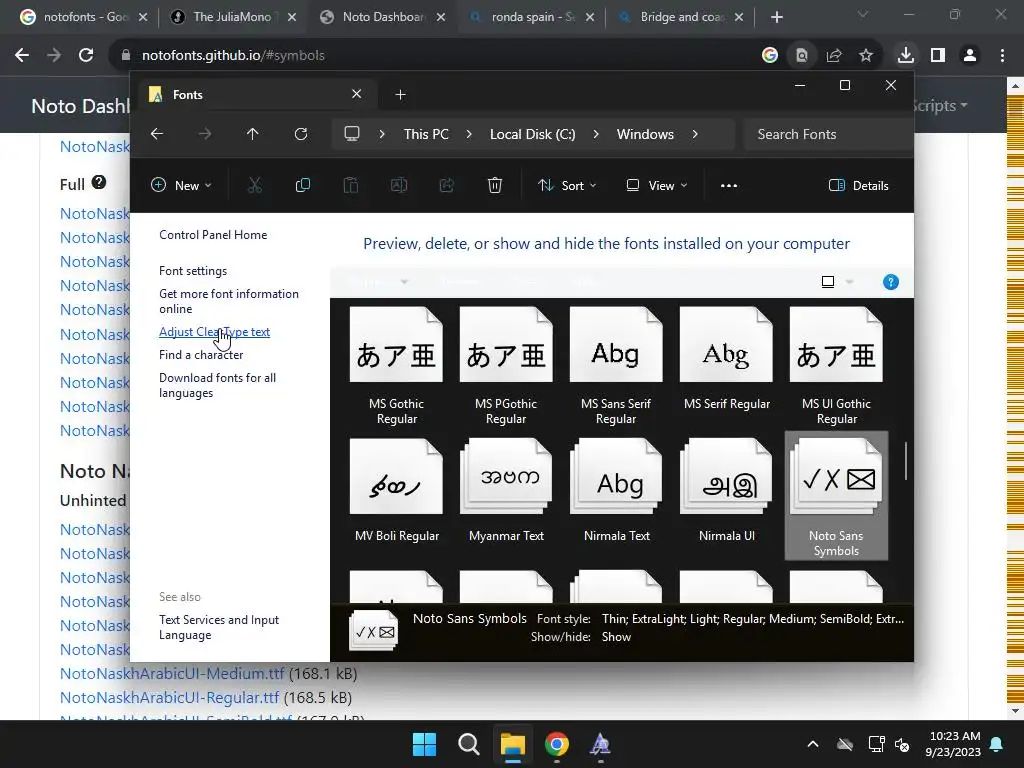Open taskbar Search icon
1024x768 pixels.
[468, 744]
